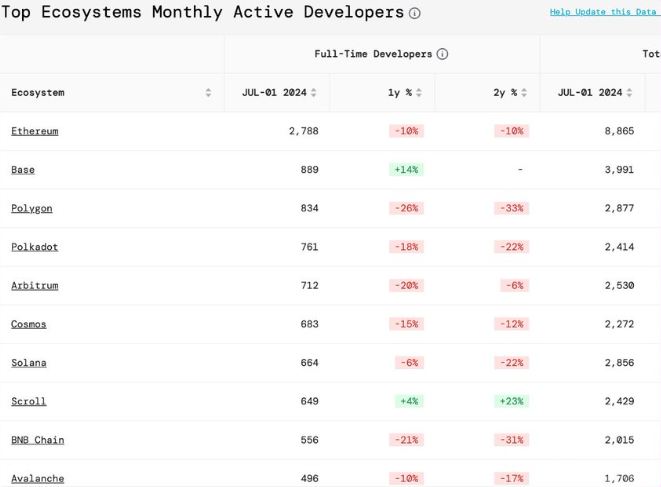Sort by 1y % column arrows
This screenshot has height=487, width=661.
(x=419, y=93)
